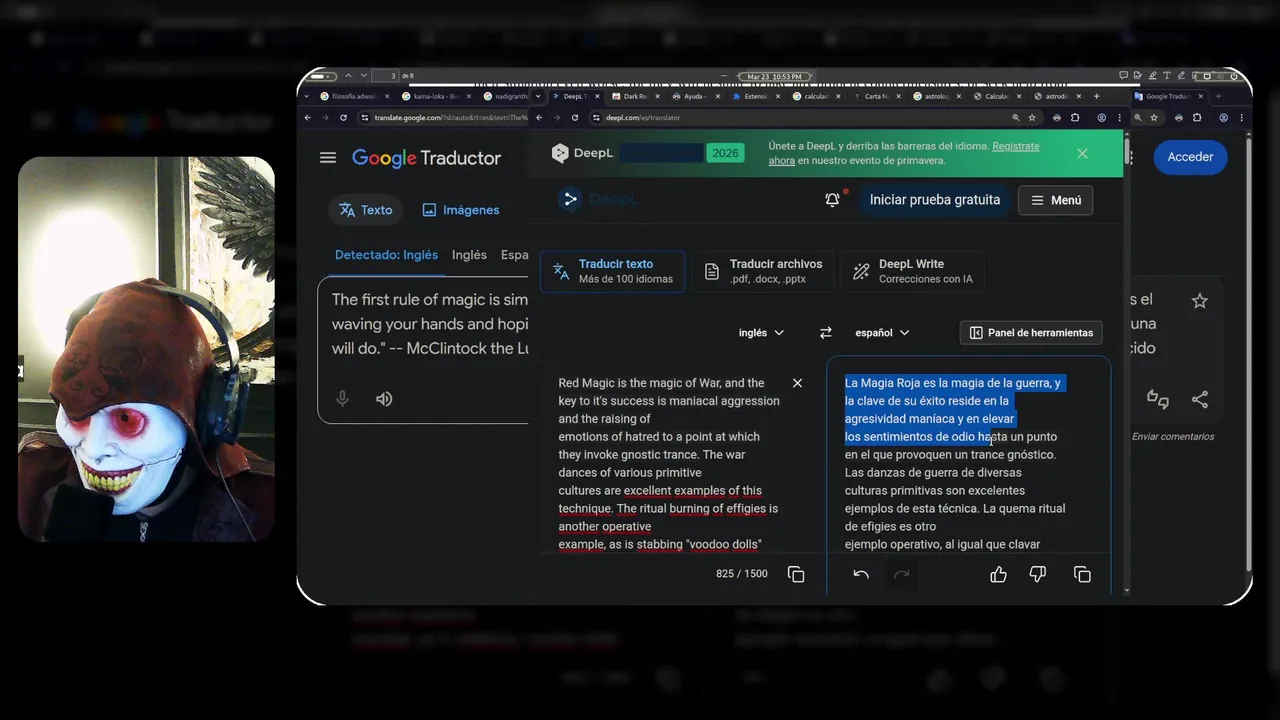Viewport: 1280px width, 720px height.
Task: Switch to Texto mode in Google Traductor
Action: [366, 210]
